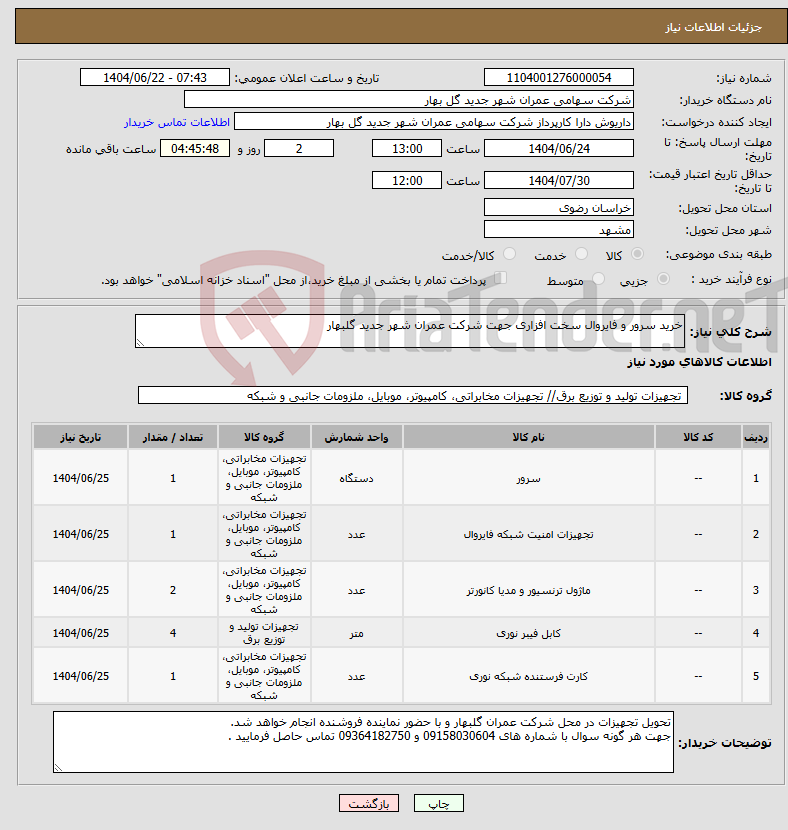Click the request creator name field
This screenshot has width=788, height=830.
click(434, 122)
